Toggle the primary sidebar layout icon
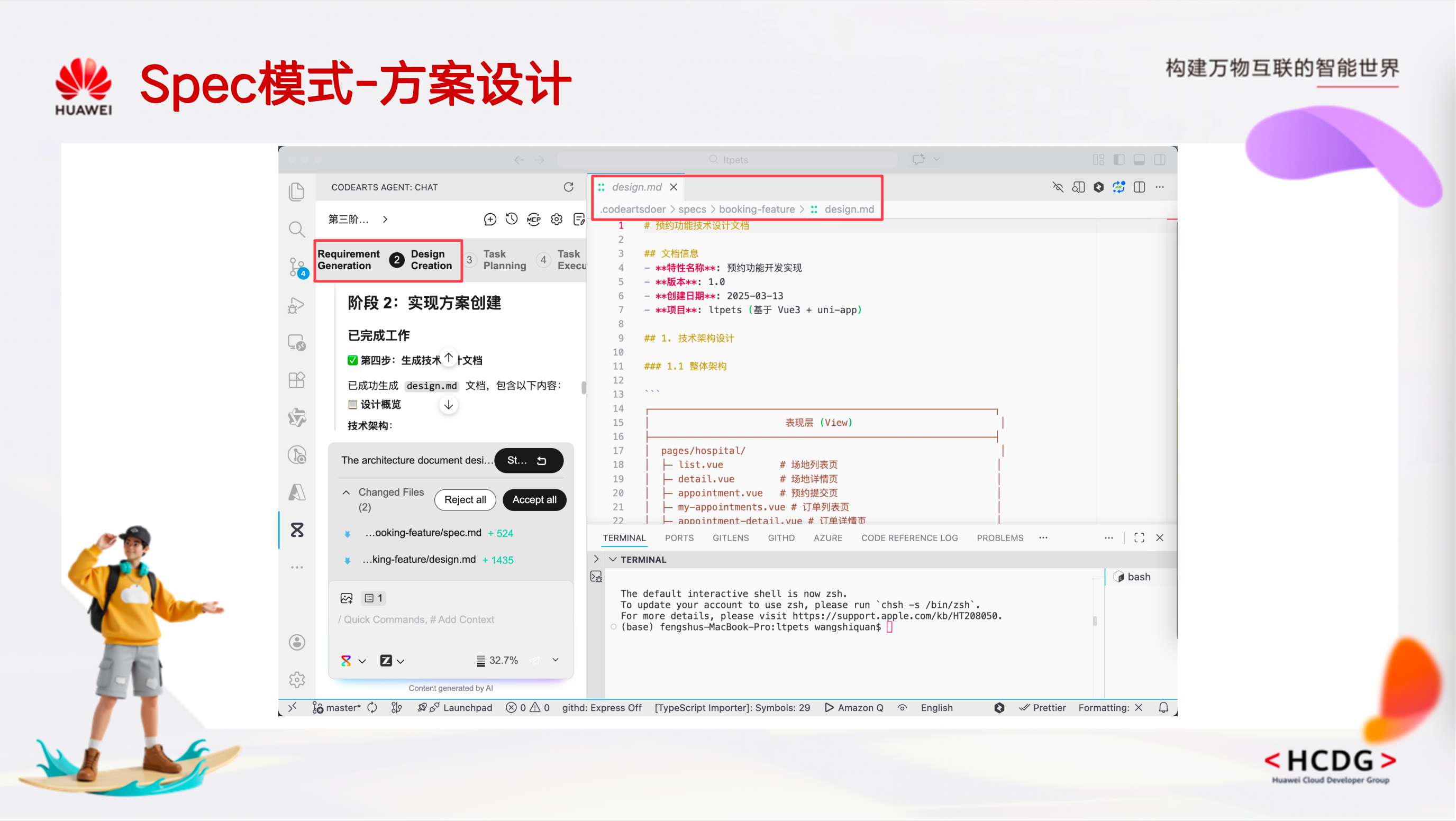Viewport: 1456px width, 821px height. point(1119,160)
